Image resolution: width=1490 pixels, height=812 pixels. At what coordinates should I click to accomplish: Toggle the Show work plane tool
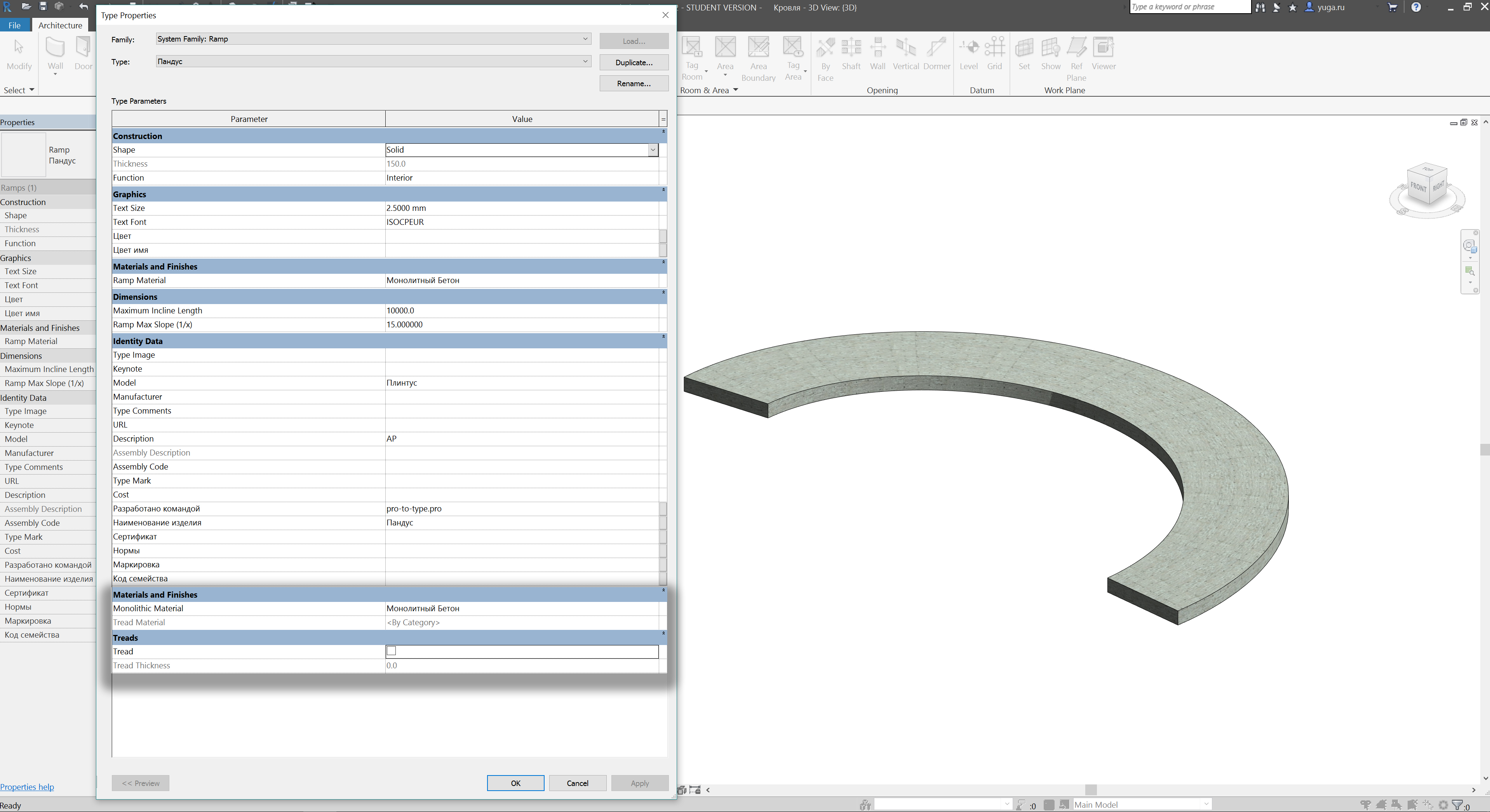(1051, 55)
